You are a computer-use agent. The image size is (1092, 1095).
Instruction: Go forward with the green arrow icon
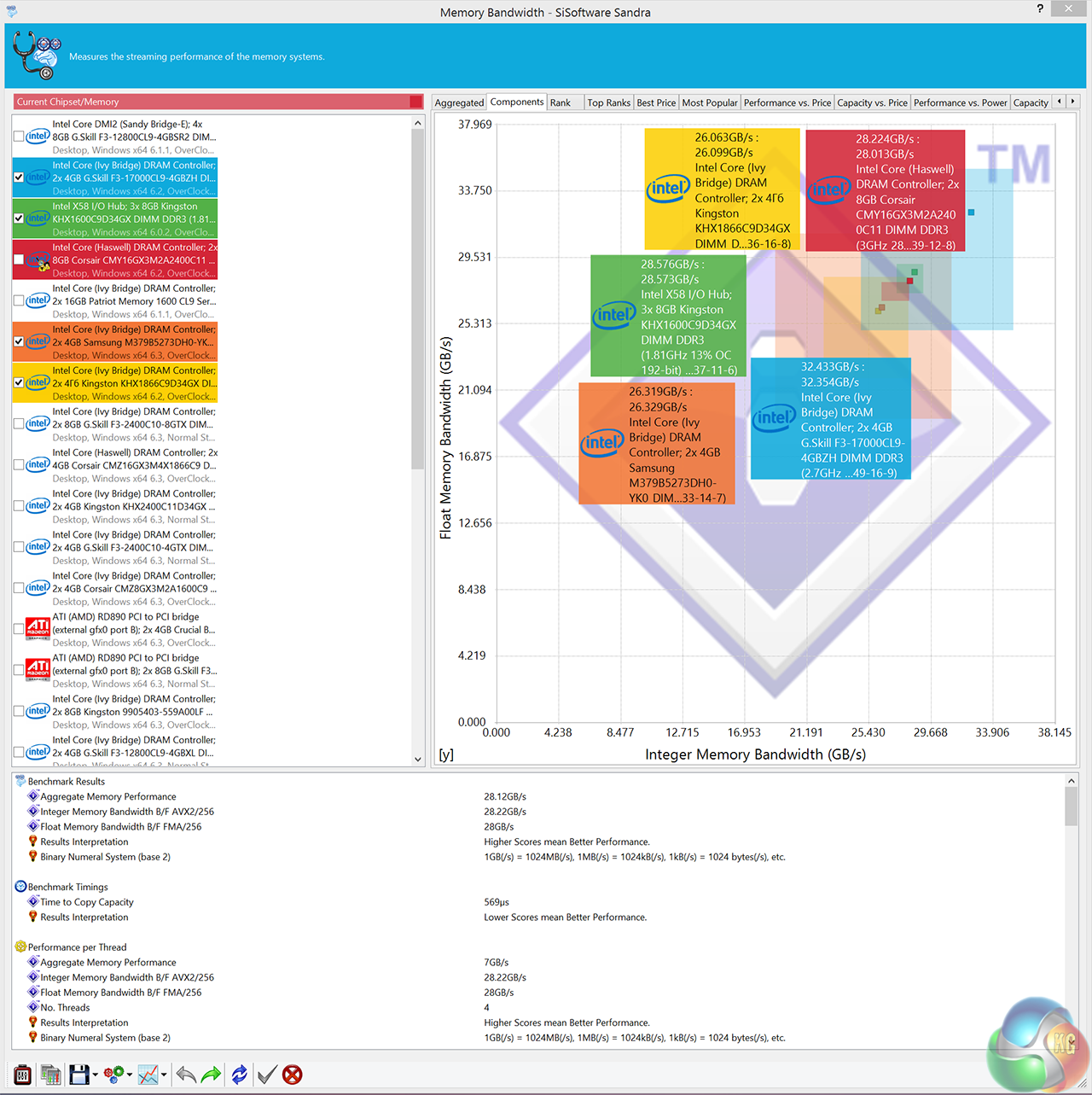tap(212, 1075)
